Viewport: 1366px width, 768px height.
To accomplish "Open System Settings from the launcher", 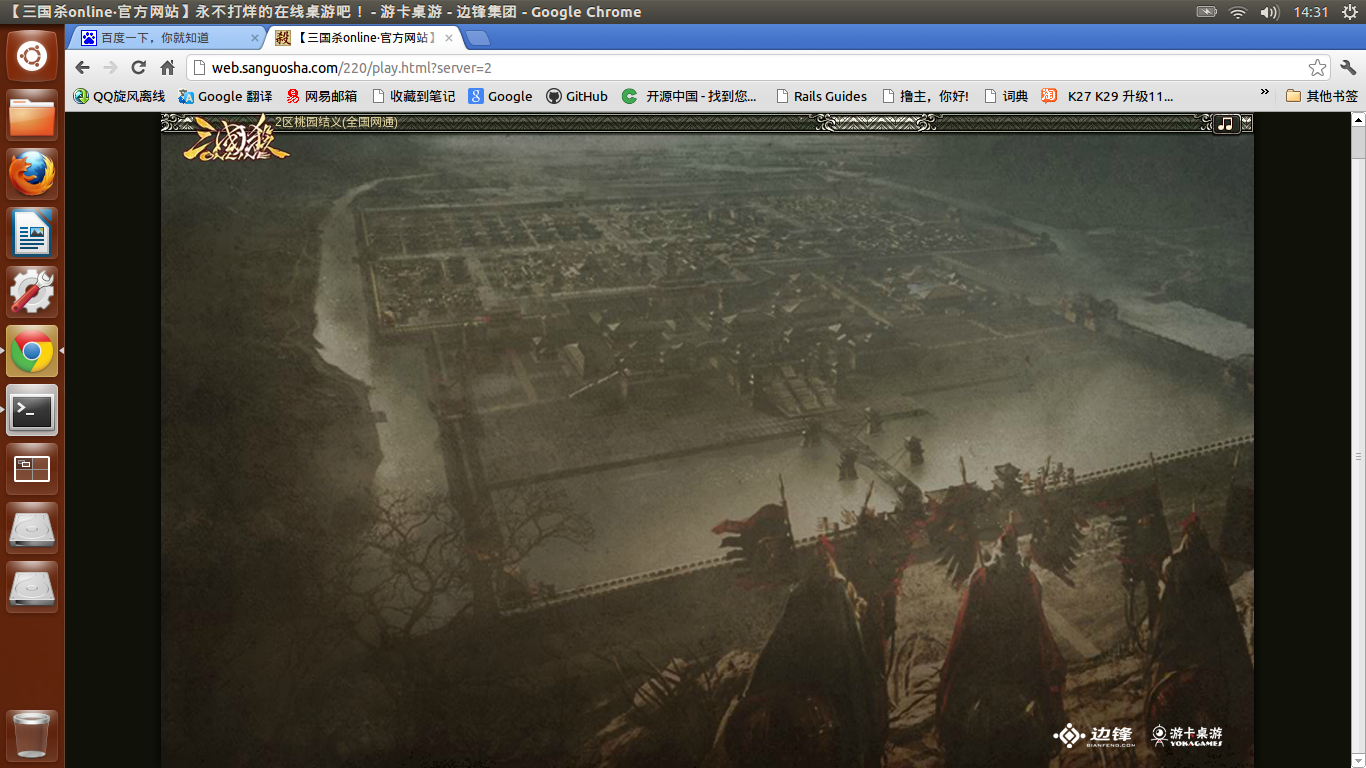I will coord(32,292).
